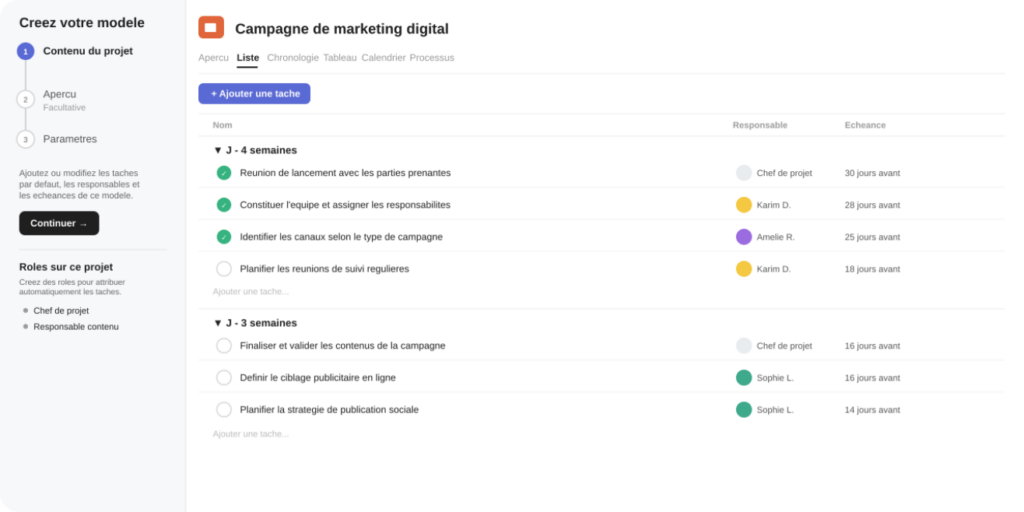This screenshot has width=1024, height=512.
Task: Mark Planifier les reunions de suivi complete
Action: tap(224, 269)
